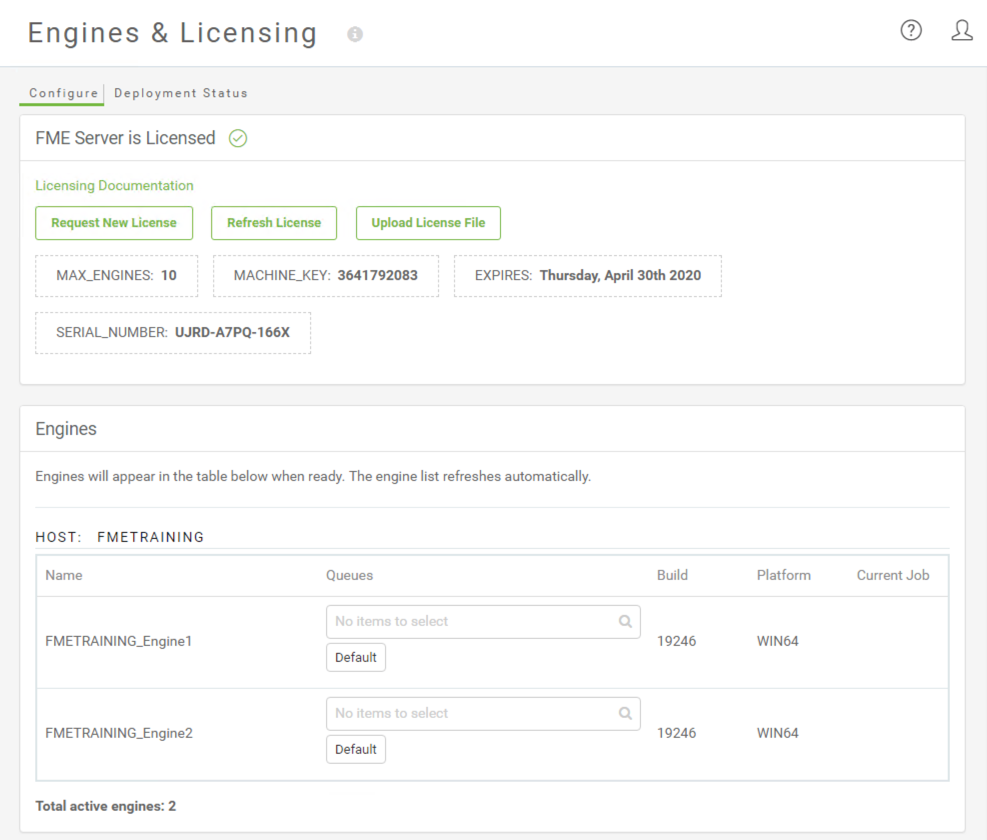
Task: Click the FMETRAINING_Engine2 name cell
Action: 119,733
